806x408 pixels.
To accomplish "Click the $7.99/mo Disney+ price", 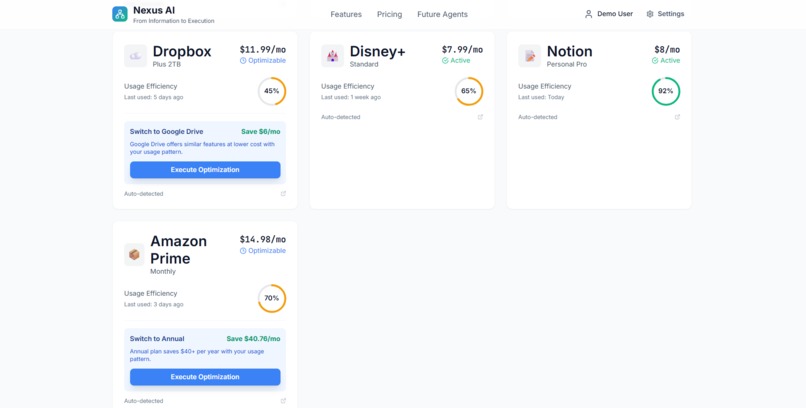I will [x=463, y=50].
